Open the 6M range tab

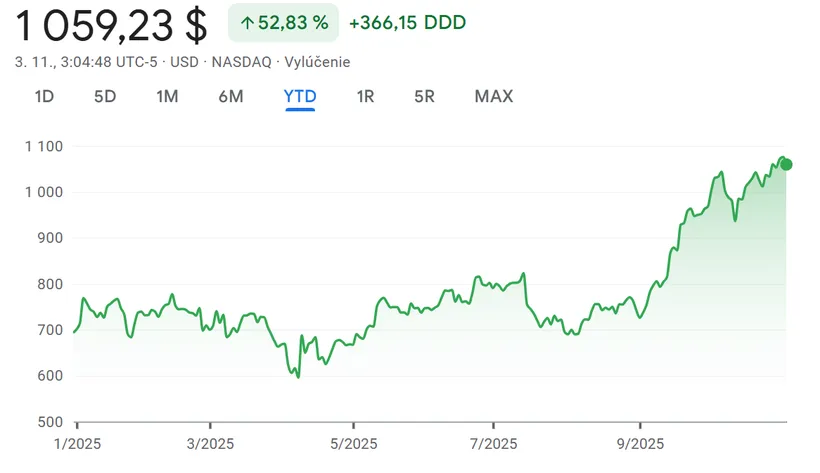231,96
